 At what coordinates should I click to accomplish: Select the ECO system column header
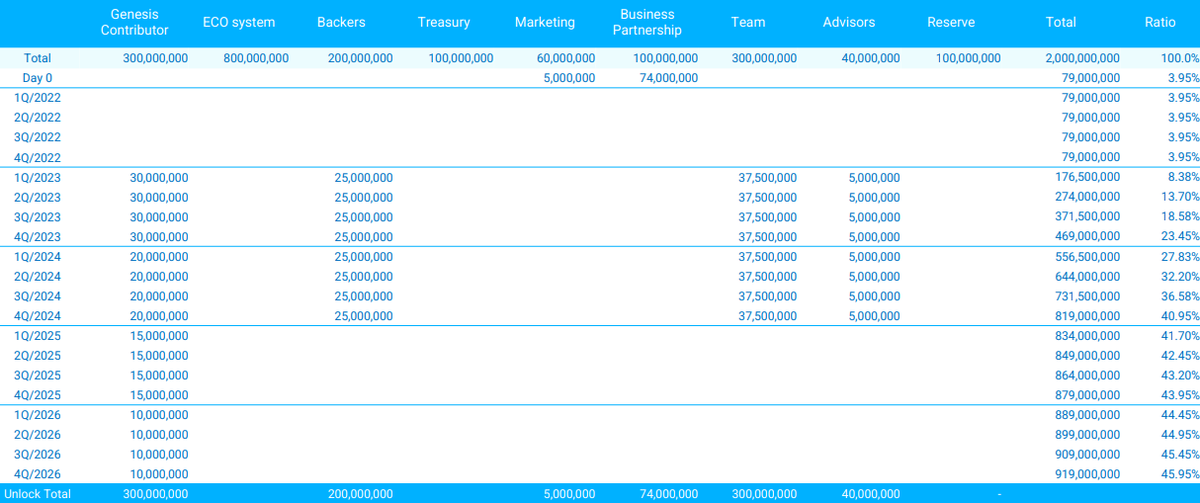click(x=238, y=22)
